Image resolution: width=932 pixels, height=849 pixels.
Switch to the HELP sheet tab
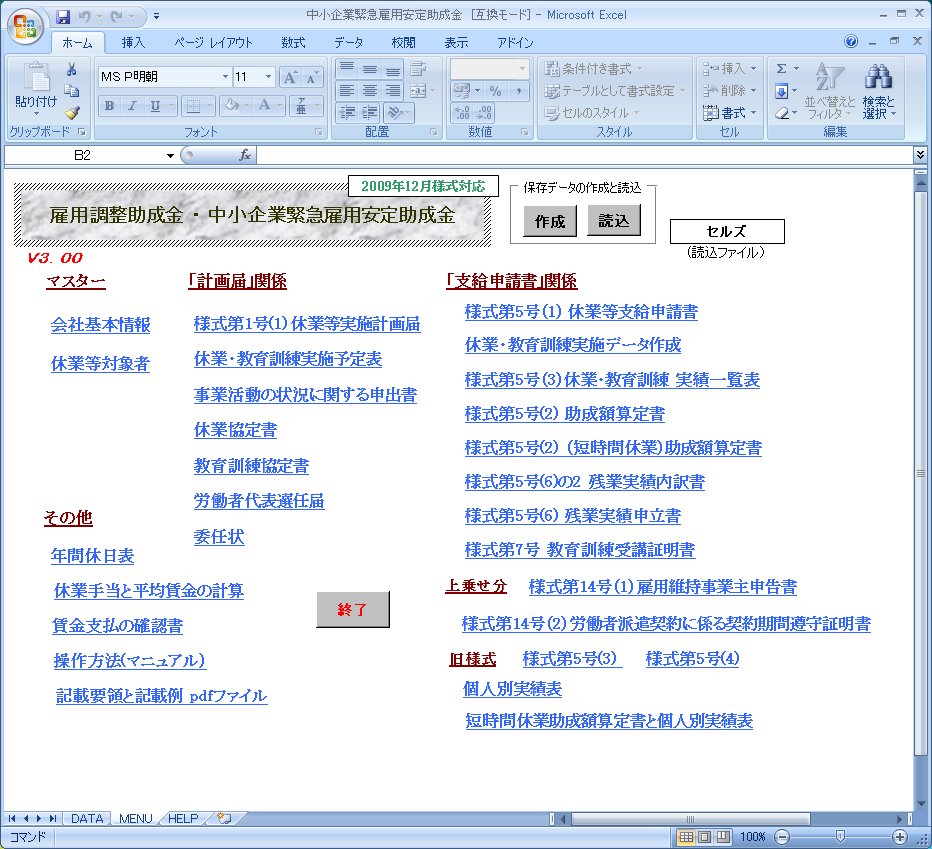183,819
